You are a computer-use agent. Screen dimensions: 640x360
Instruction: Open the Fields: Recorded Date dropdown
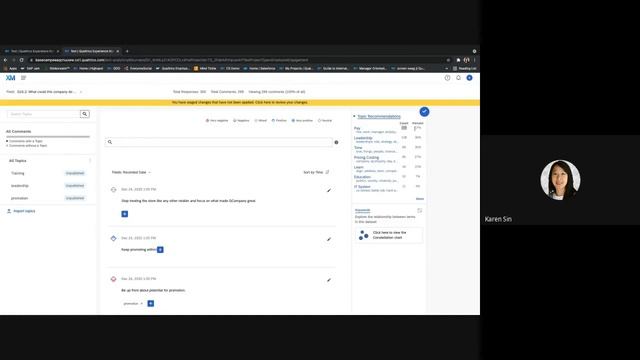[x=131, y=172]
